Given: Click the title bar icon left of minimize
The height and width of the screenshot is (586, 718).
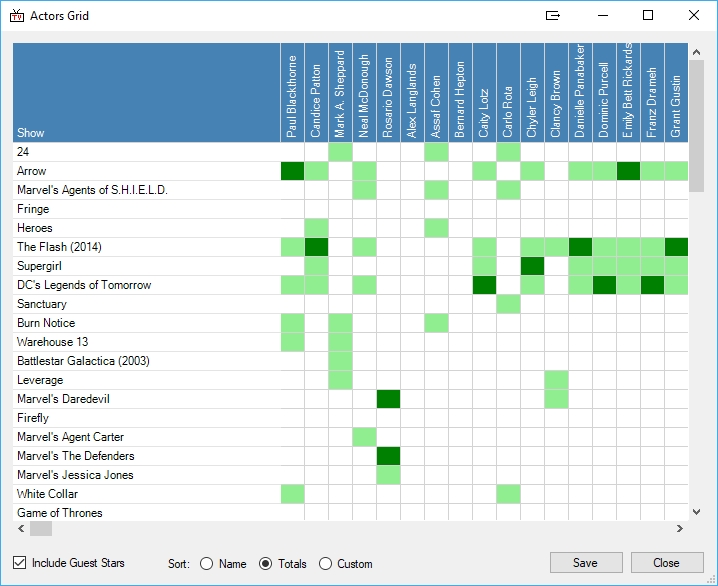Looking at the screenshot, I should pos(553,16).
